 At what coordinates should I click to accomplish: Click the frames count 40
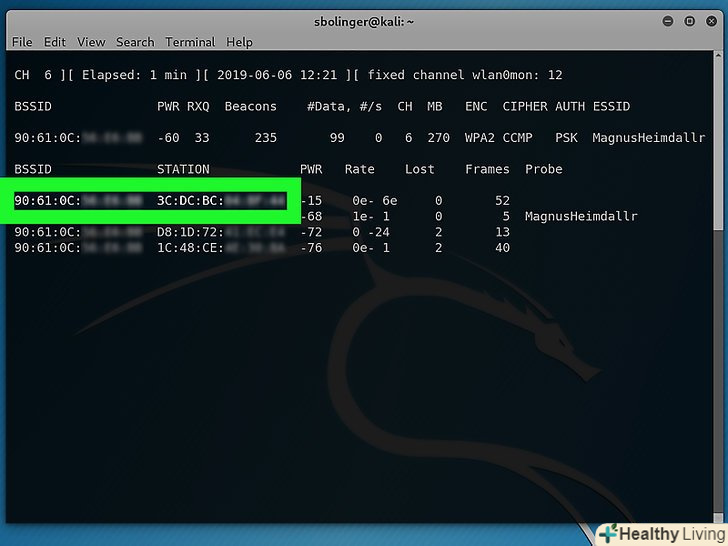tap(502, 248)
